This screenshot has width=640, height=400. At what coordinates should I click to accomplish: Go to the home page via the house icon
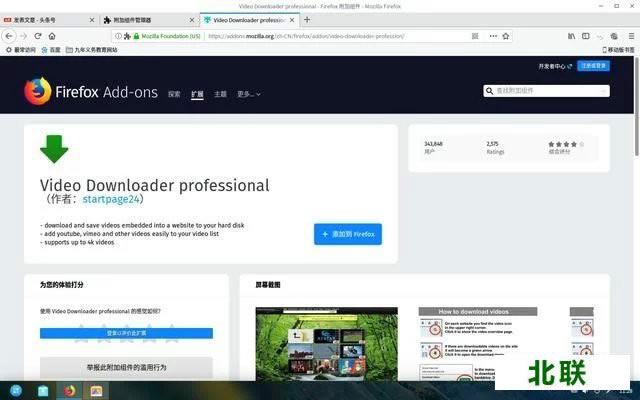(52, 36)
